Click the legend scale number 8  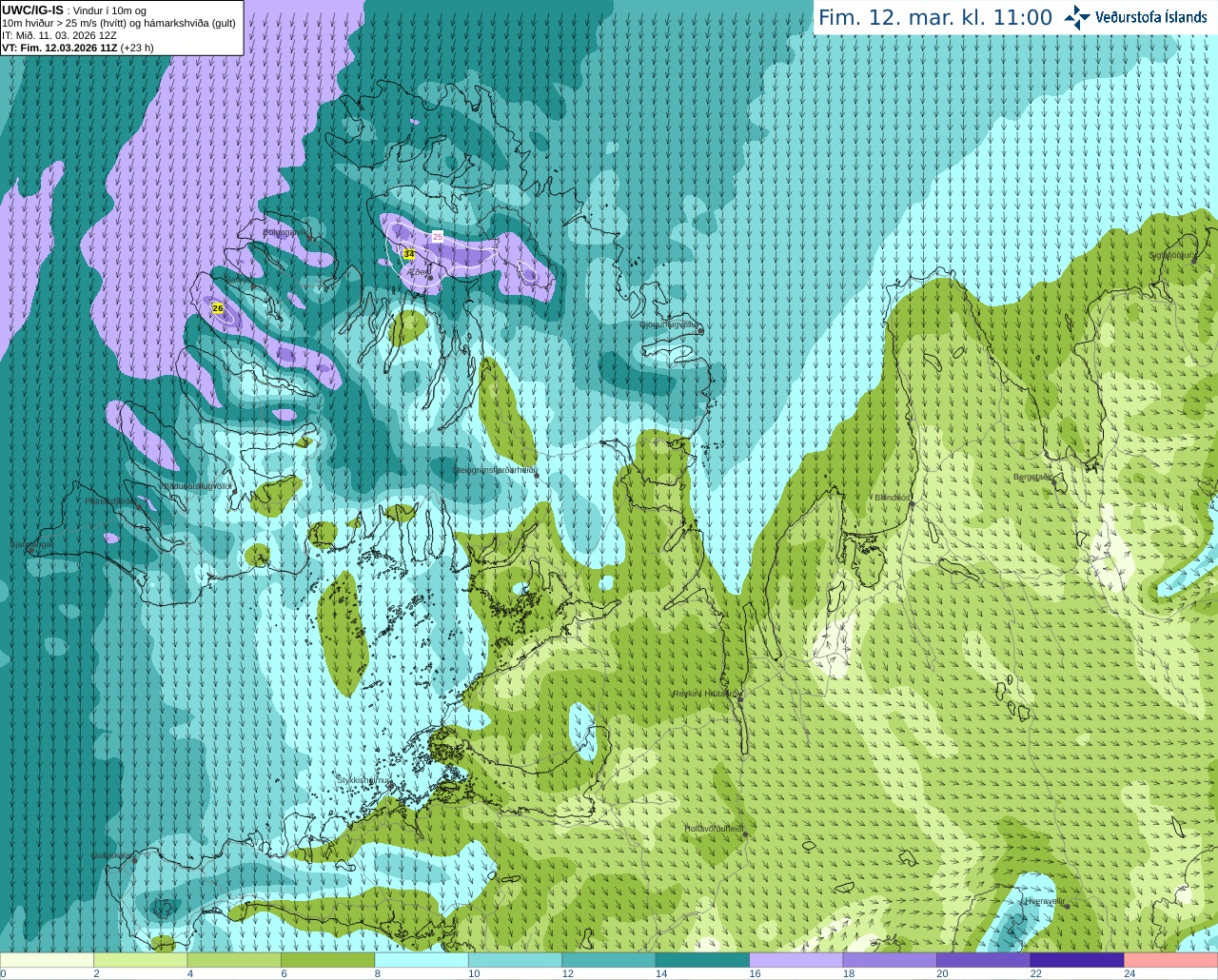(378, 973)
